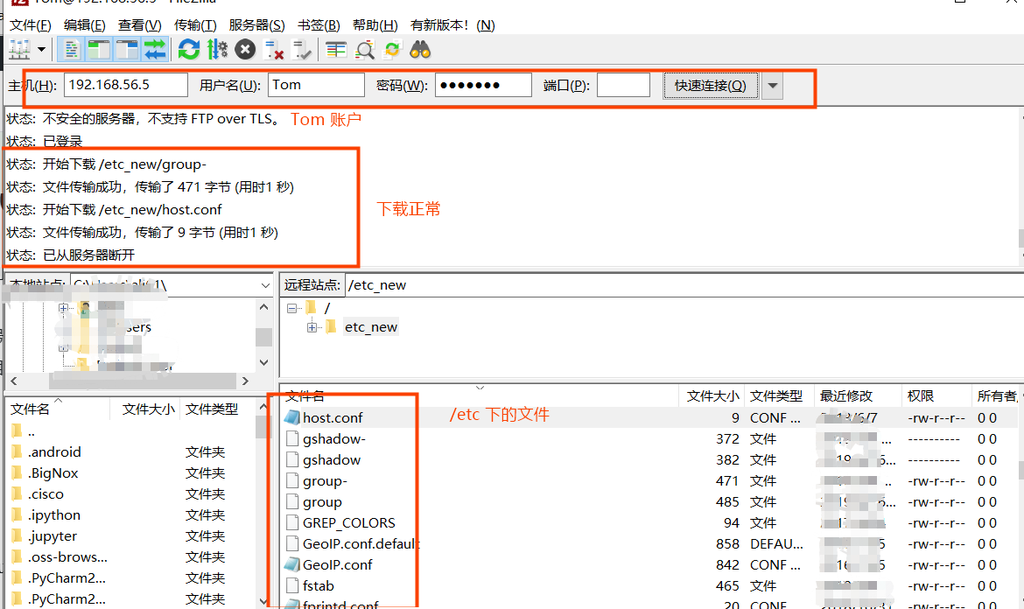
Task: Click the 快速连接(Q) button
Action: (x=710, y=86)
